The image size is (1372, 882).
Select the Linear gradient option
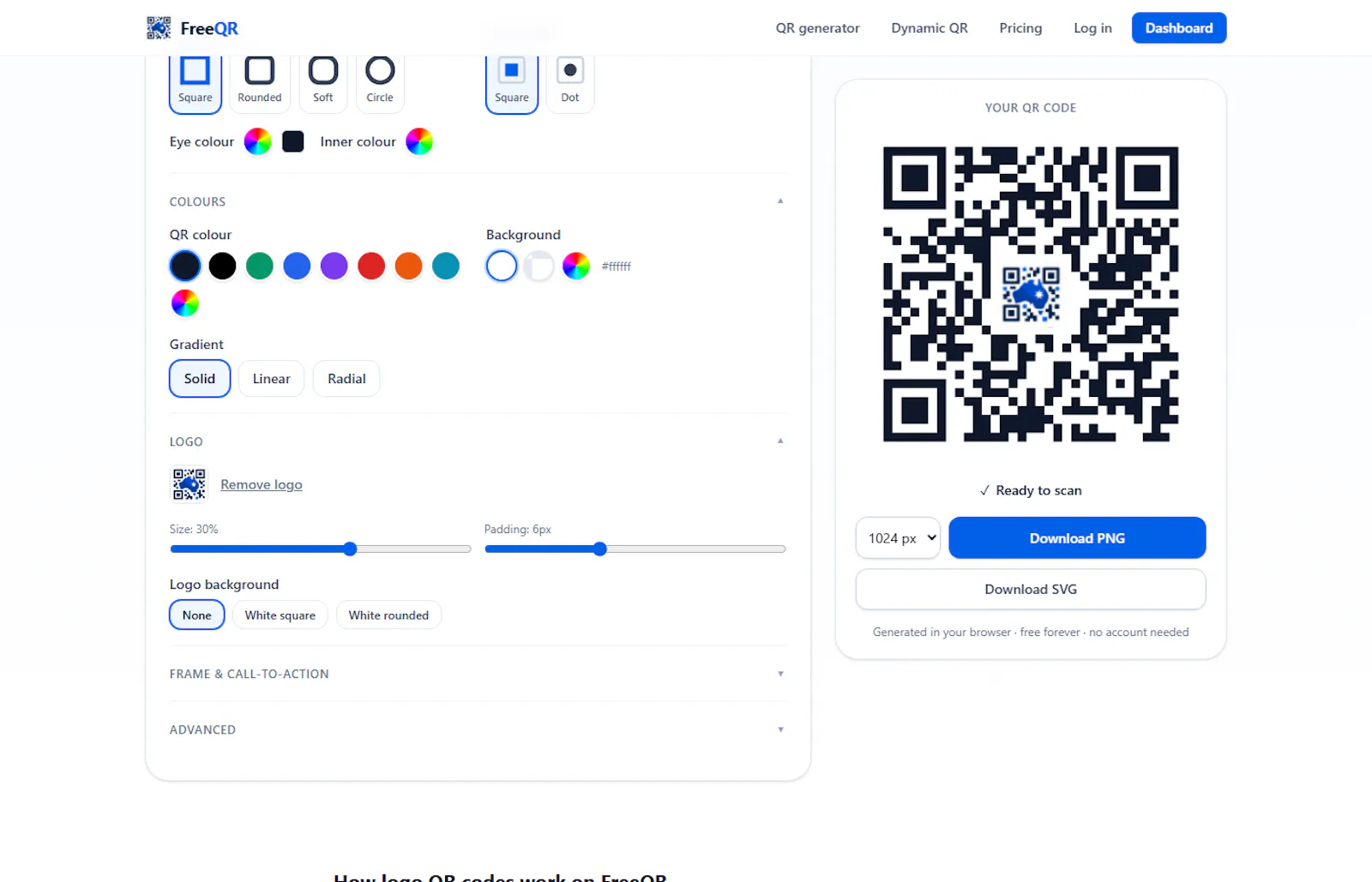(272, 379)
